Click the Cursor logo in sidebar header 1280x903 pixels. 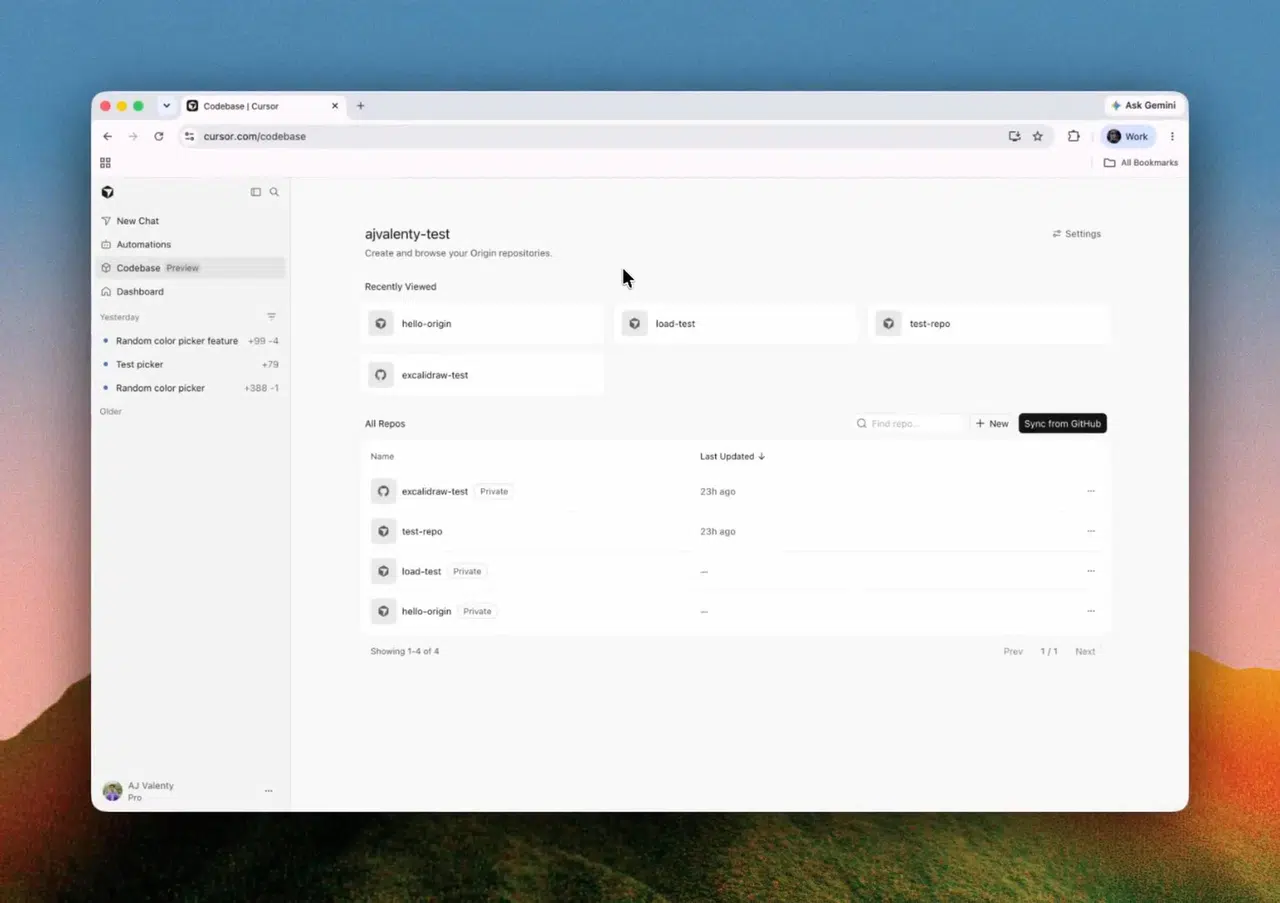pos(108,192)
